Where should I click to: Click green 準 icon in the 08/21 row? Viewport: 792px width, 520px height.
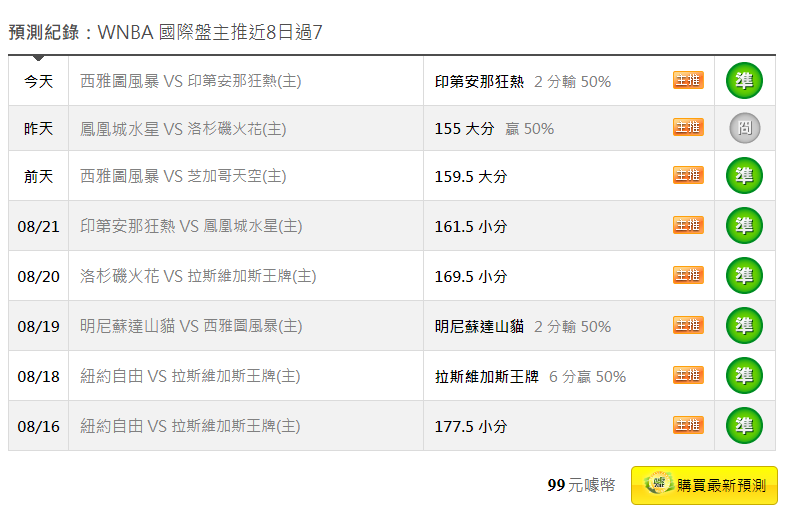[744, 225]
